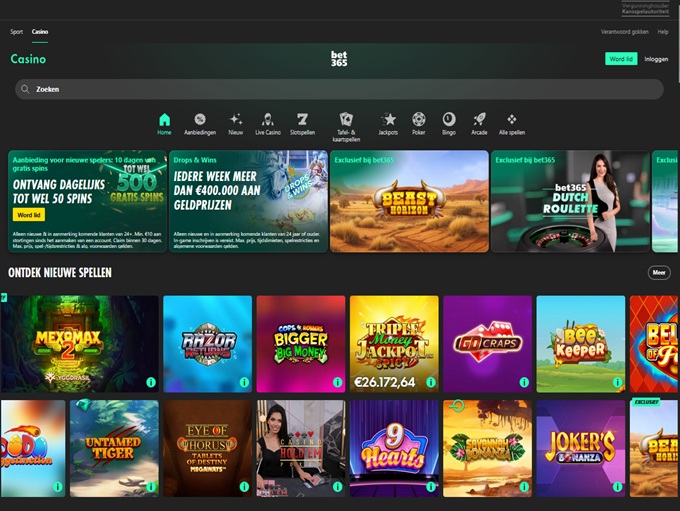Click the green Word lid header button
Screen dimensions: 680x511
(x=621, y=59)
